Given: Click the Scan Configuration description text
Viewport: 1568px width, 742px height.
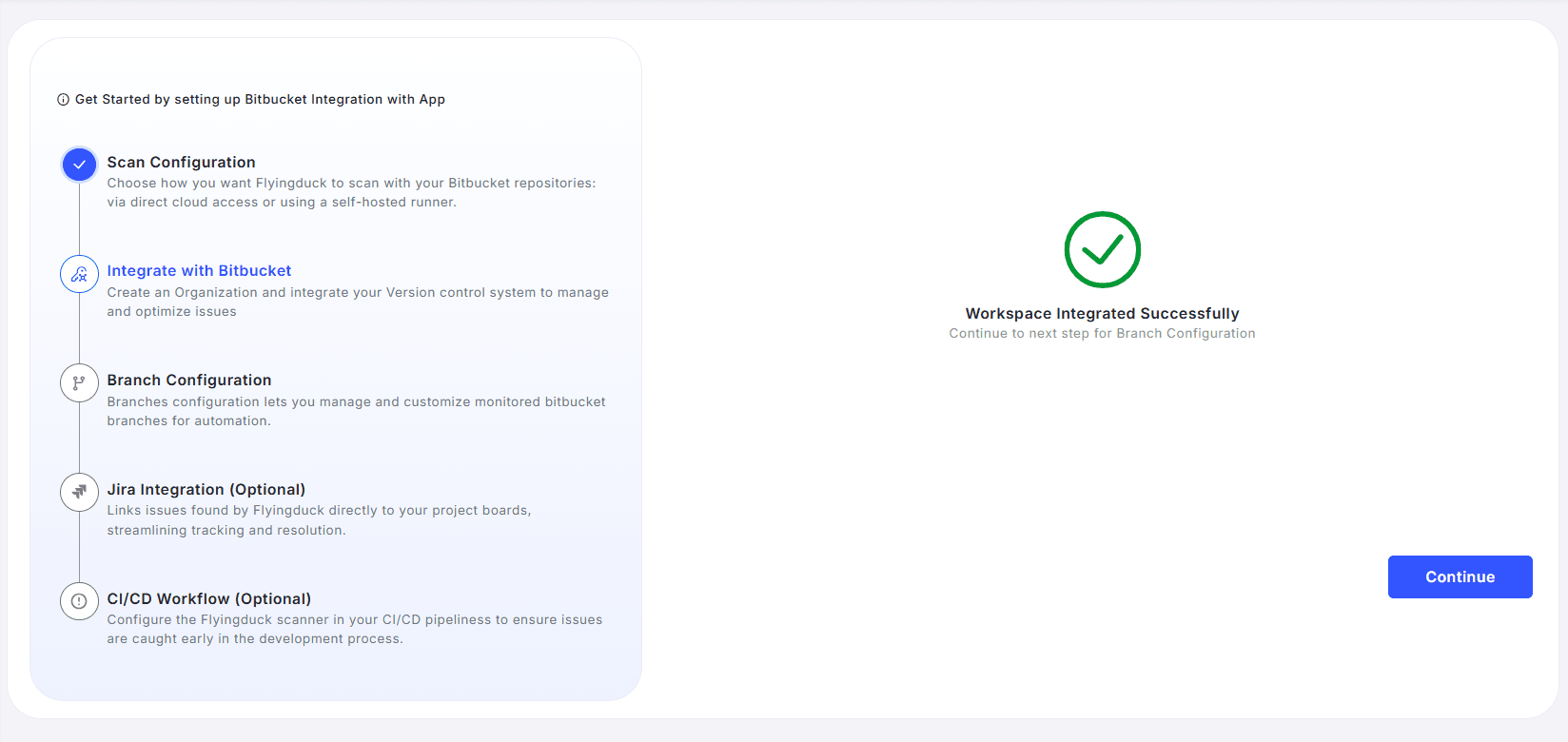Looking at the screenshot, I should pos(351,193).
